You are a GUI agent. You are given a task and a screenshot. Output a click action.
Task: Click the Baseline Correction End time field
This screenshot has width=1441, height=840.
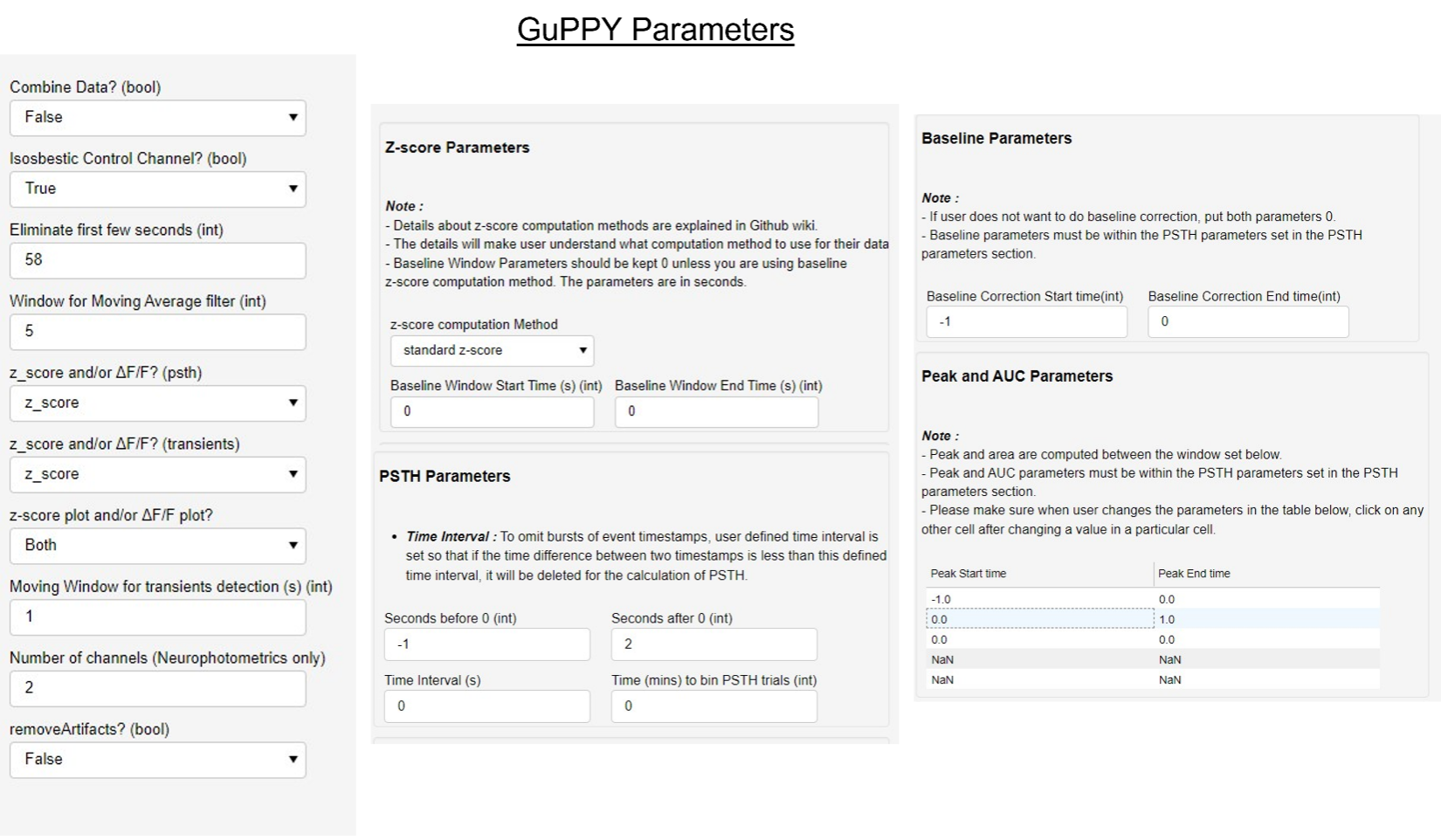point(1248,321)
